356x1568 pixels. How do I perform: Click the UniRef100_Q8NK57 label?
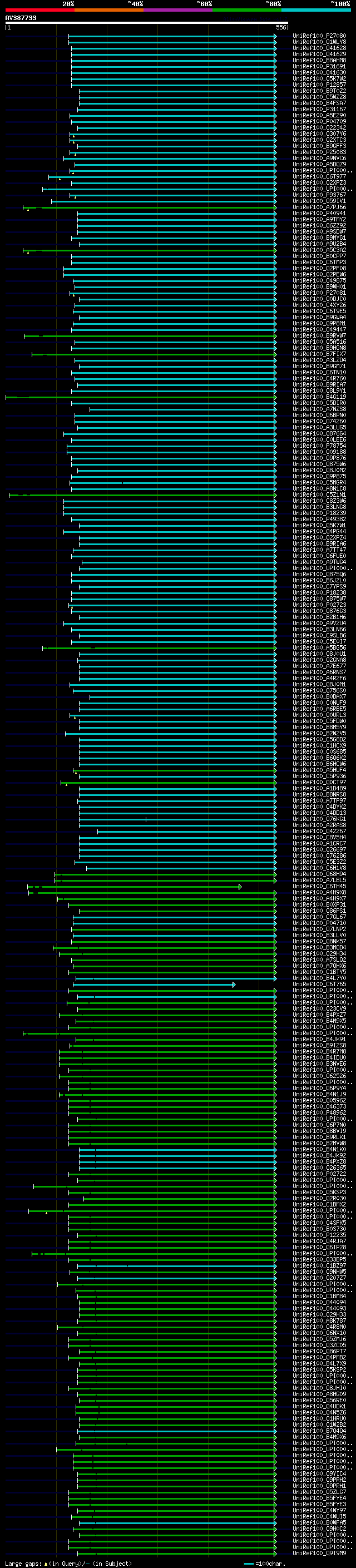coord(319,941)
